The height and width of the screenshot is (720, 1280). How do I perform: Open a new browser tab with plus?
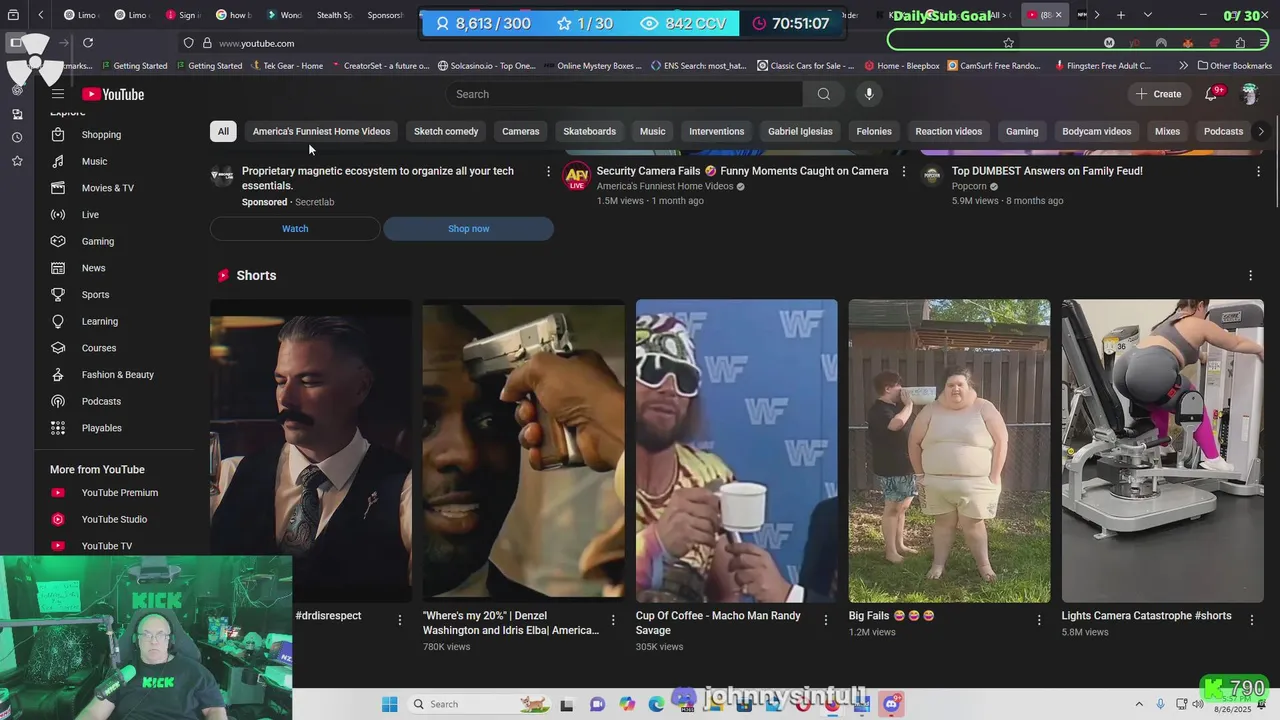click(1121, 15)
